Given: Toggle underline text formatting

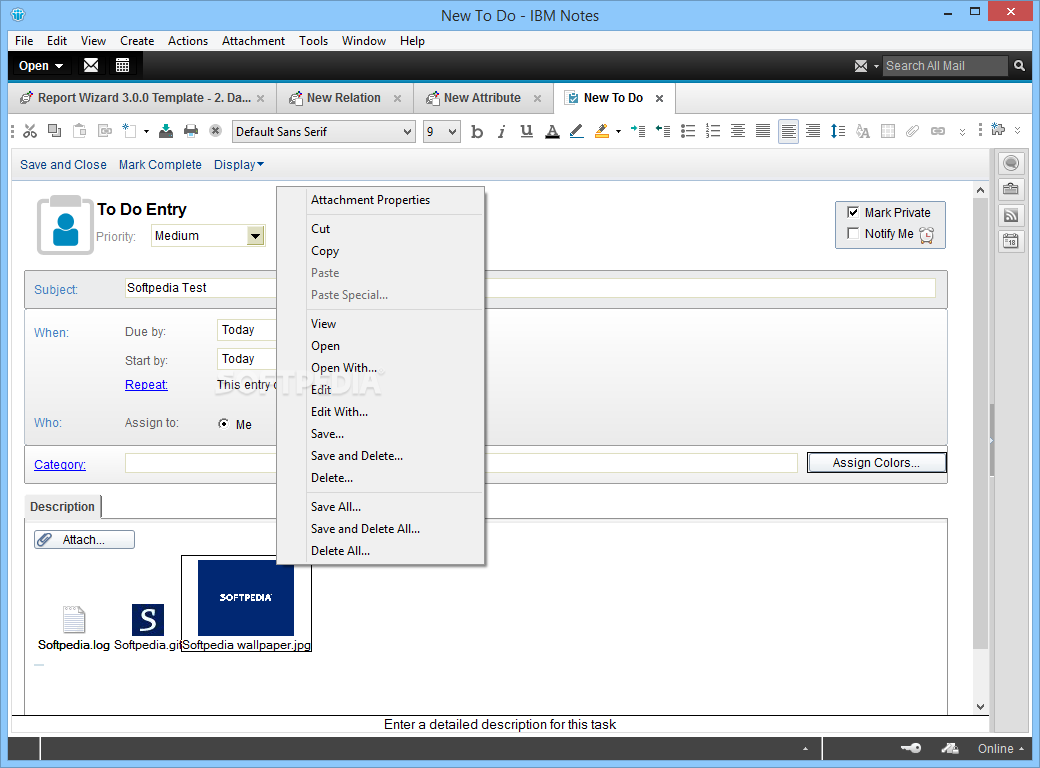Looking at the screenshot, I should (527, 131).
